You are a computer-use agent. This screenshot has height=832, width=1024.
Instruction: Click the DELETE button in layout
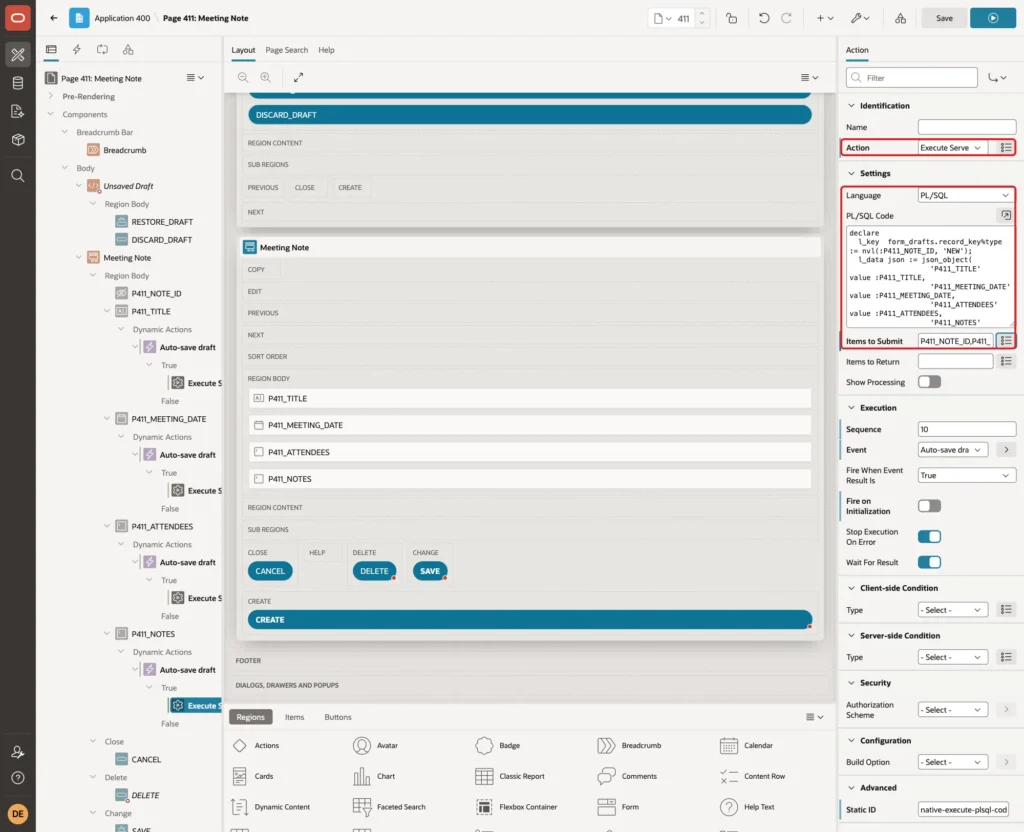tap(374, 571)
